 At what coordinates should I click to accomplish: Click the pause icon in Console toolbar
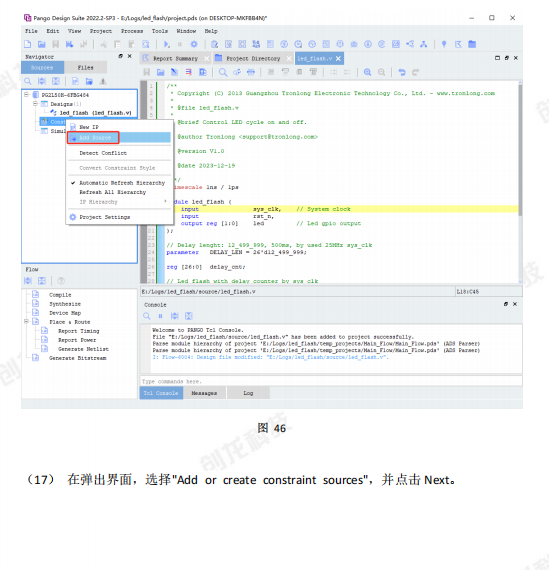tap(160, 316)
